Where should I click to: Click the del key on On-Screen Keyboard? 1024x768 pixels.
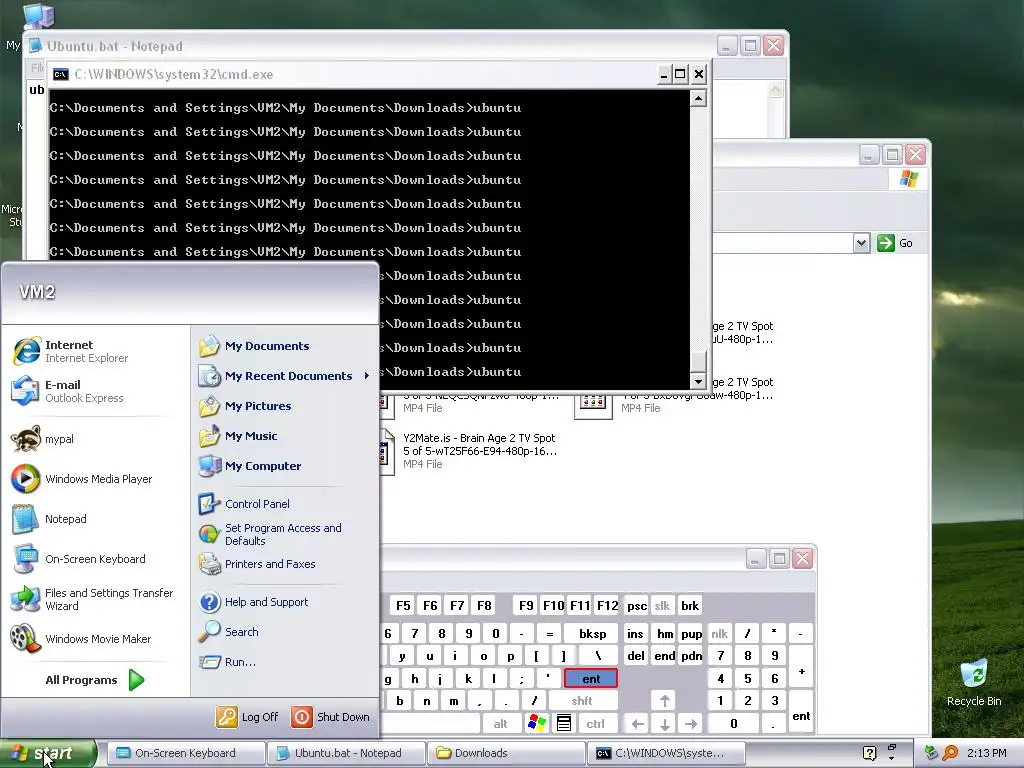coord(636,656)
